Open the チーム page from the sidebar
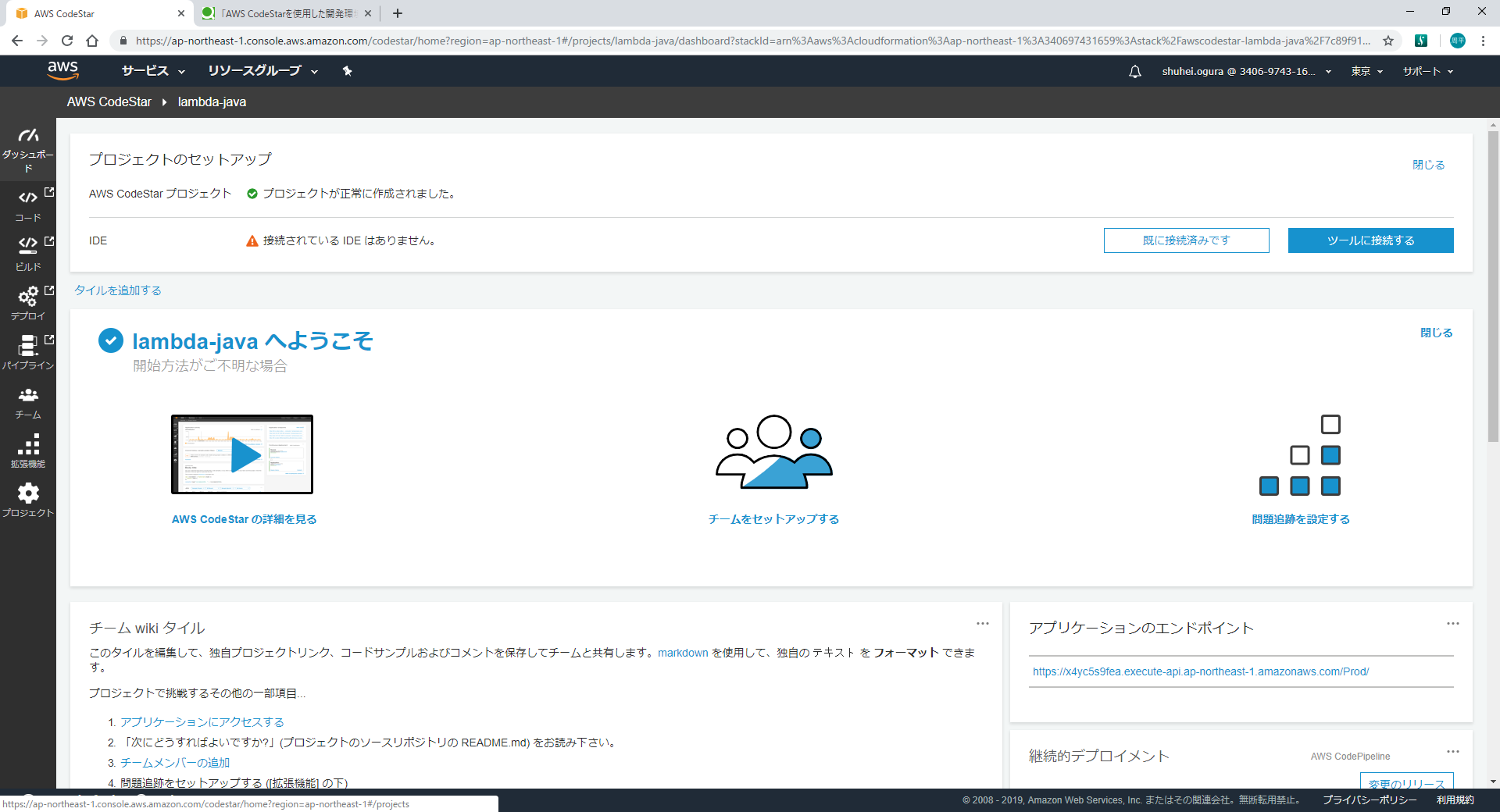This screenshot has height=812, width=1500. pos(28,400)
